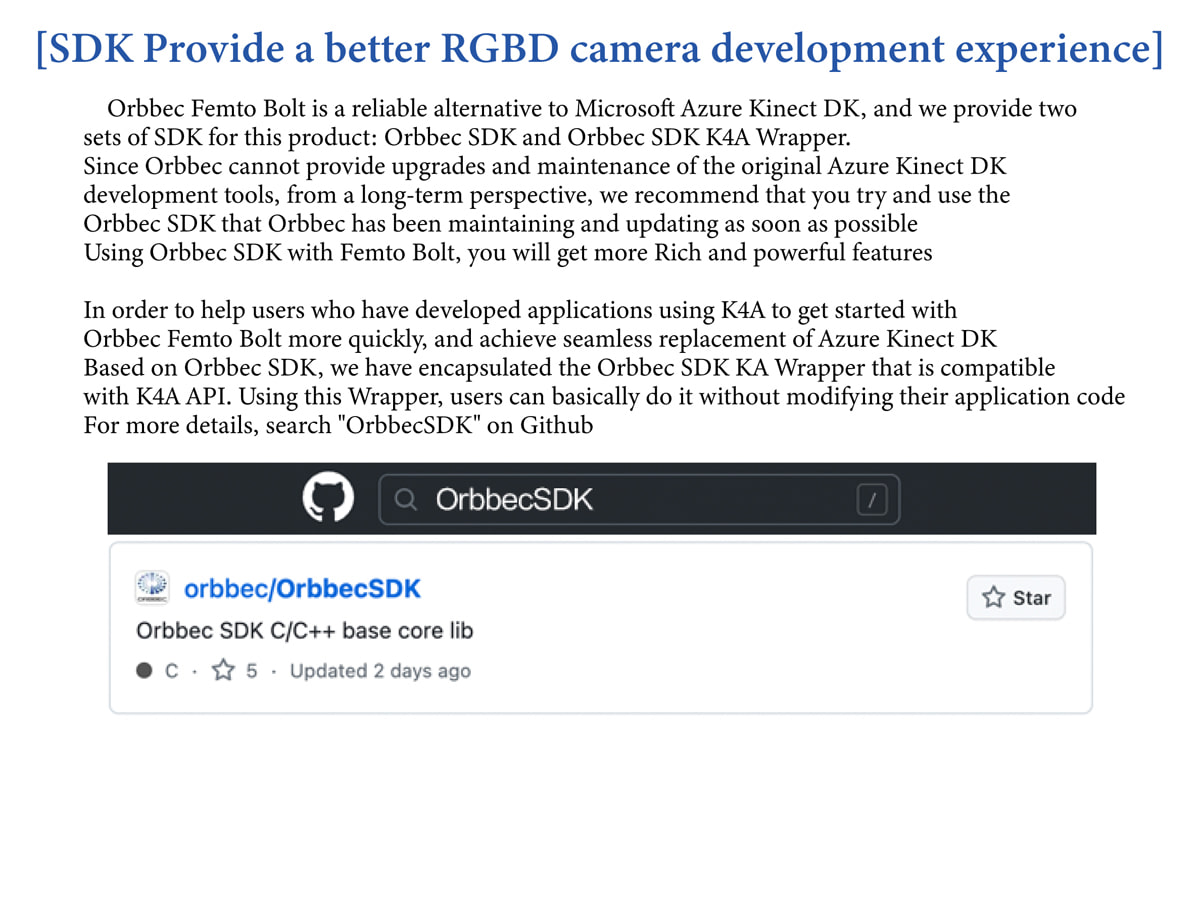The width and height of the screenshot is (1200, 904).
Task: Click the star icon beside count 5
Action: click(x=223, y=671)
